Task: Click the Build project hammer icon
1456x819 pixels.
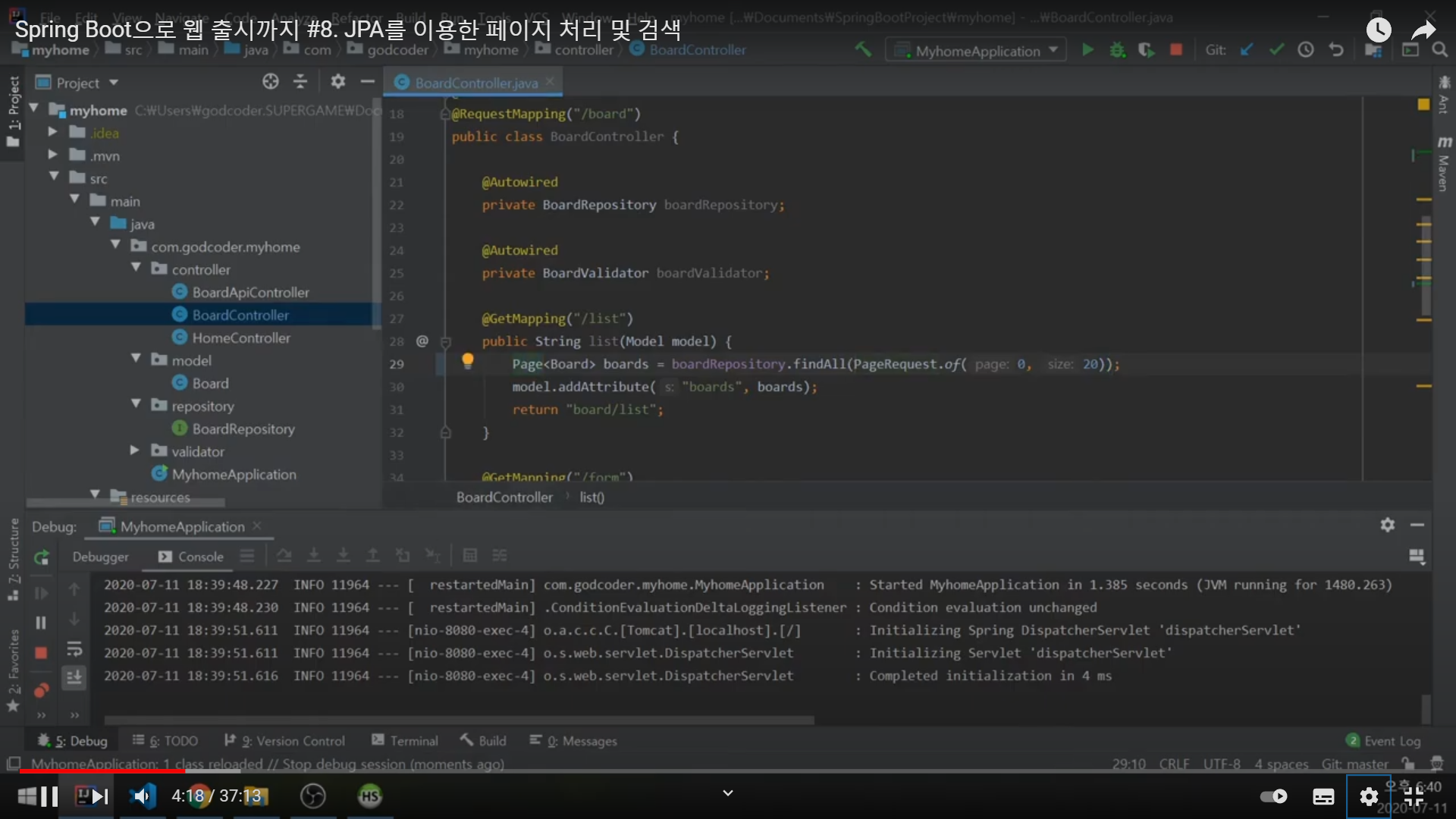Action: coord(863,50)
